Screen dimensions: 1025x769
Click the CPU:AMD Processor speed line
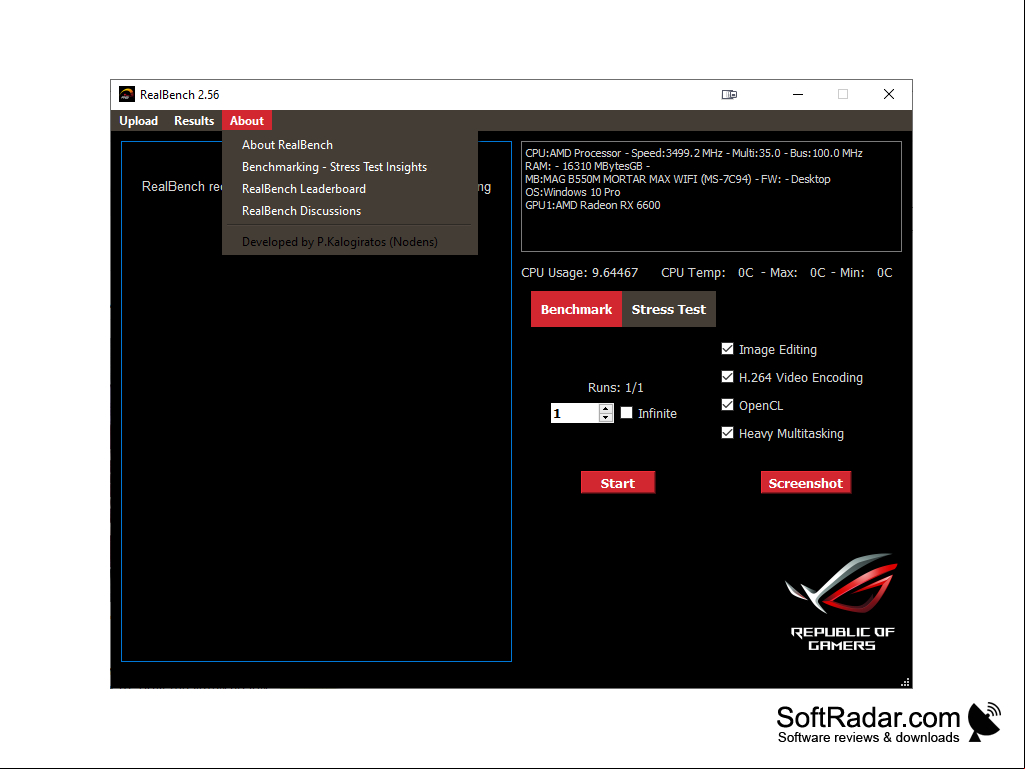point(694,153)
